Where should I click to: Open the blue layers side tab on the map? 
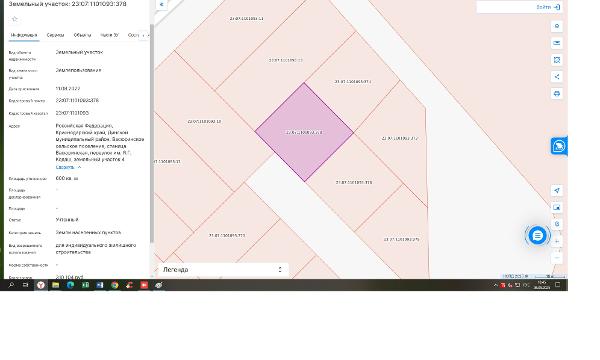pos(559,146)
